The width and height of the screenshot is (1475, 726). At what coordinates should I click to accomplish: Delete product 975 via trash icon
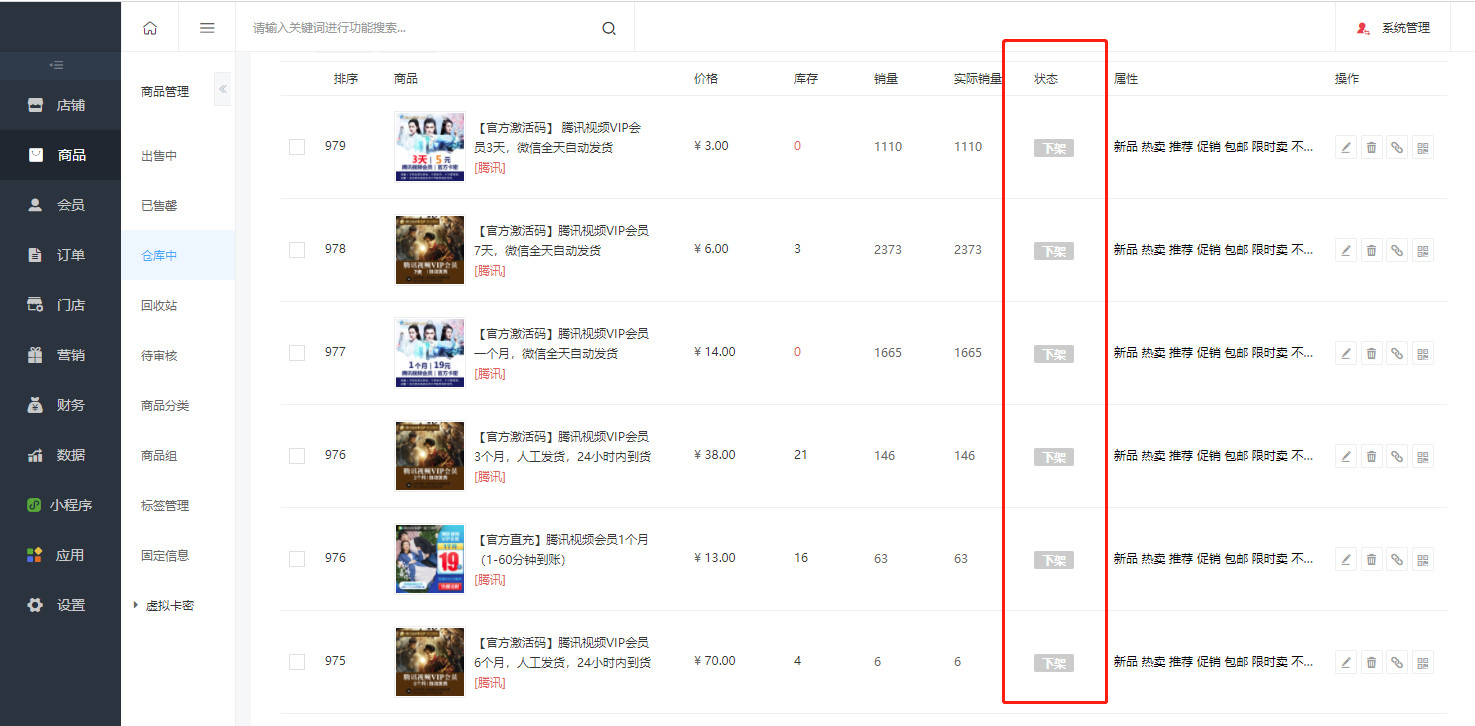tap(1372, 663)
